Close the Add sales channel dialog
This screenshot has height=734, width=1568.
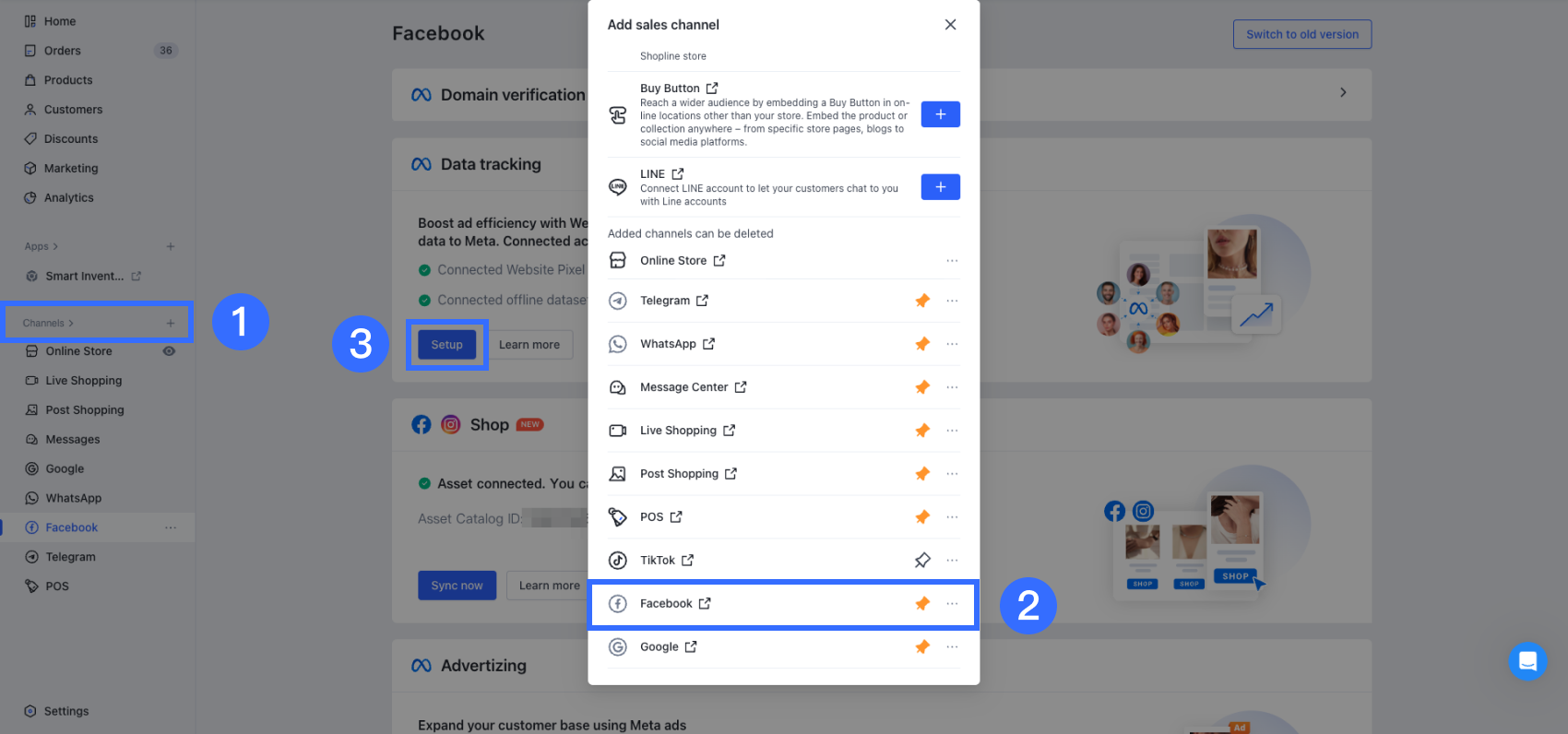[950, 25]
